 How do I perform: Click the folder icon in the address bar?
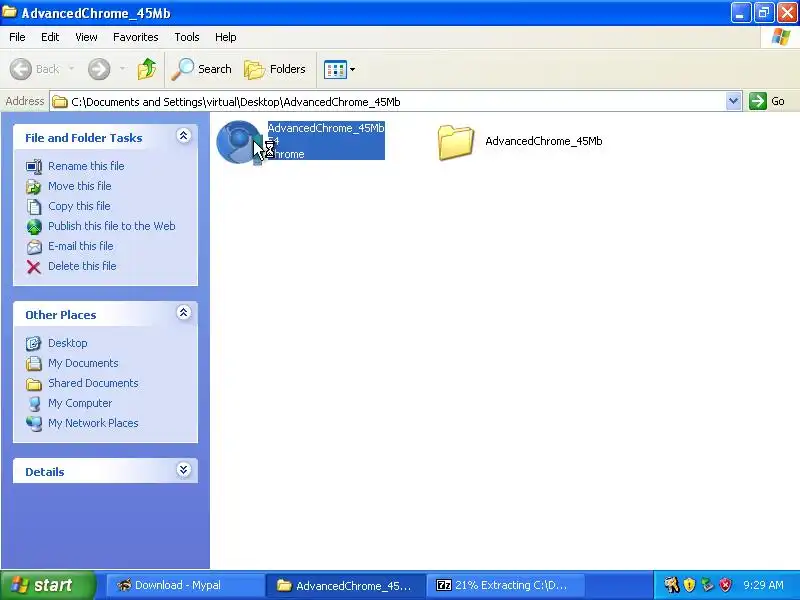60,102
